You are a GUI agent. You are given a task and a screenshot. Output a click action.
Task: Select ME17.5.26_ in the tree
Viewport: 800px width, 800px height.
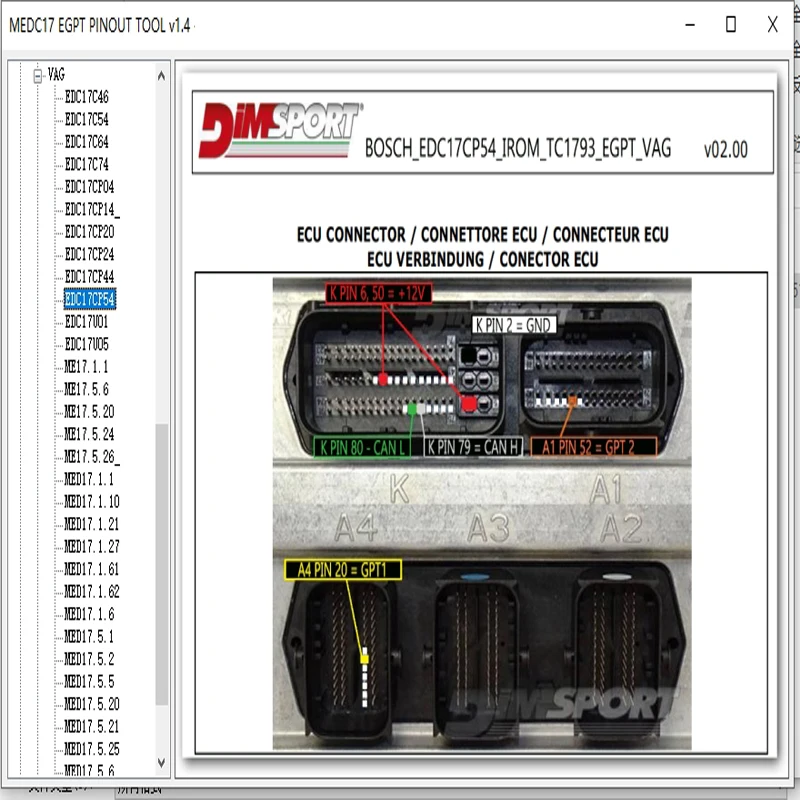pos(92,457)
